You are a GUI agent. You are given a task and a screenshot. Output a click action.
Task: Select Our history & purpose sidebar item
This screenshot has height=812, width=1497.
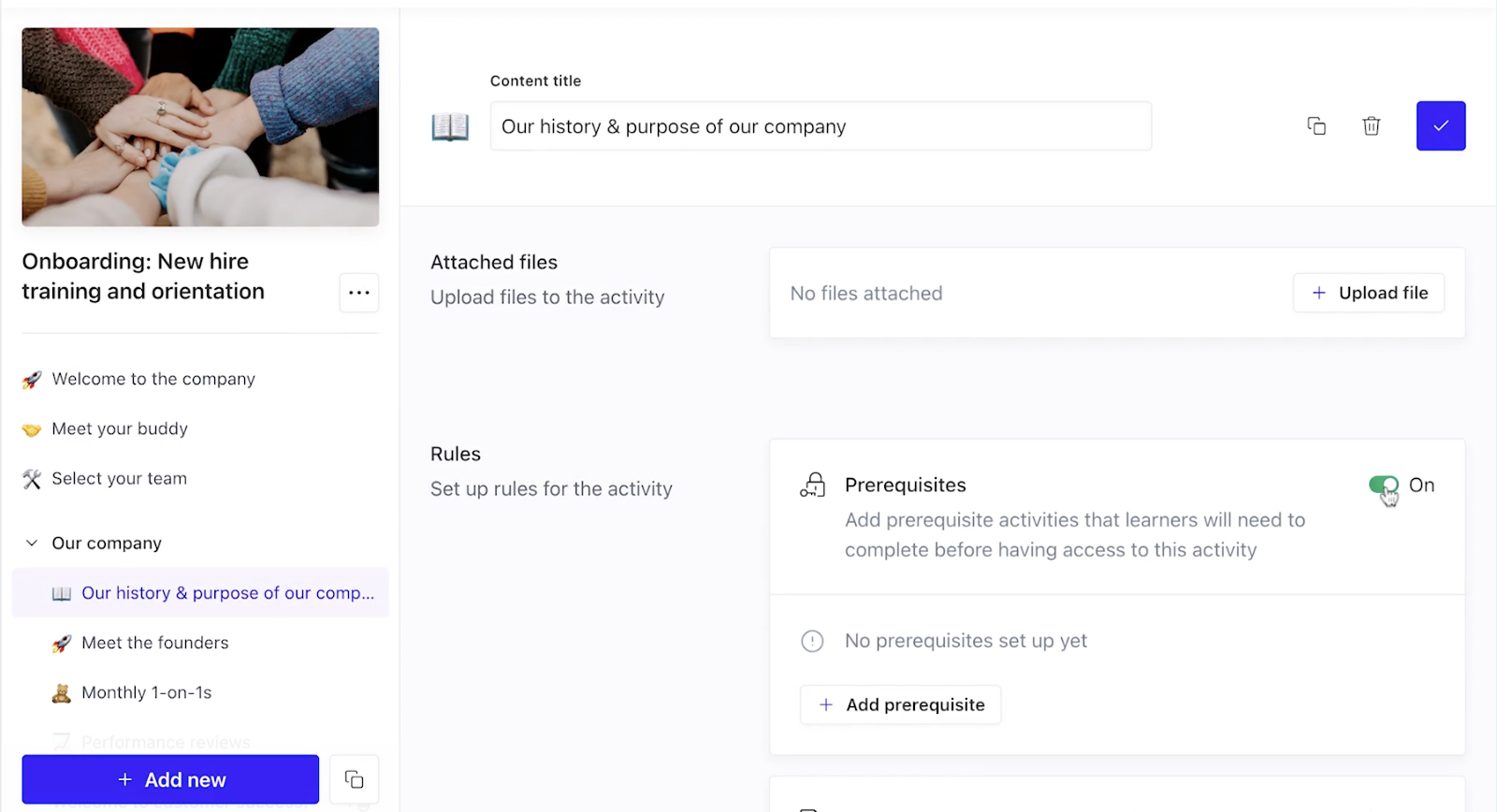click(227, 593)
